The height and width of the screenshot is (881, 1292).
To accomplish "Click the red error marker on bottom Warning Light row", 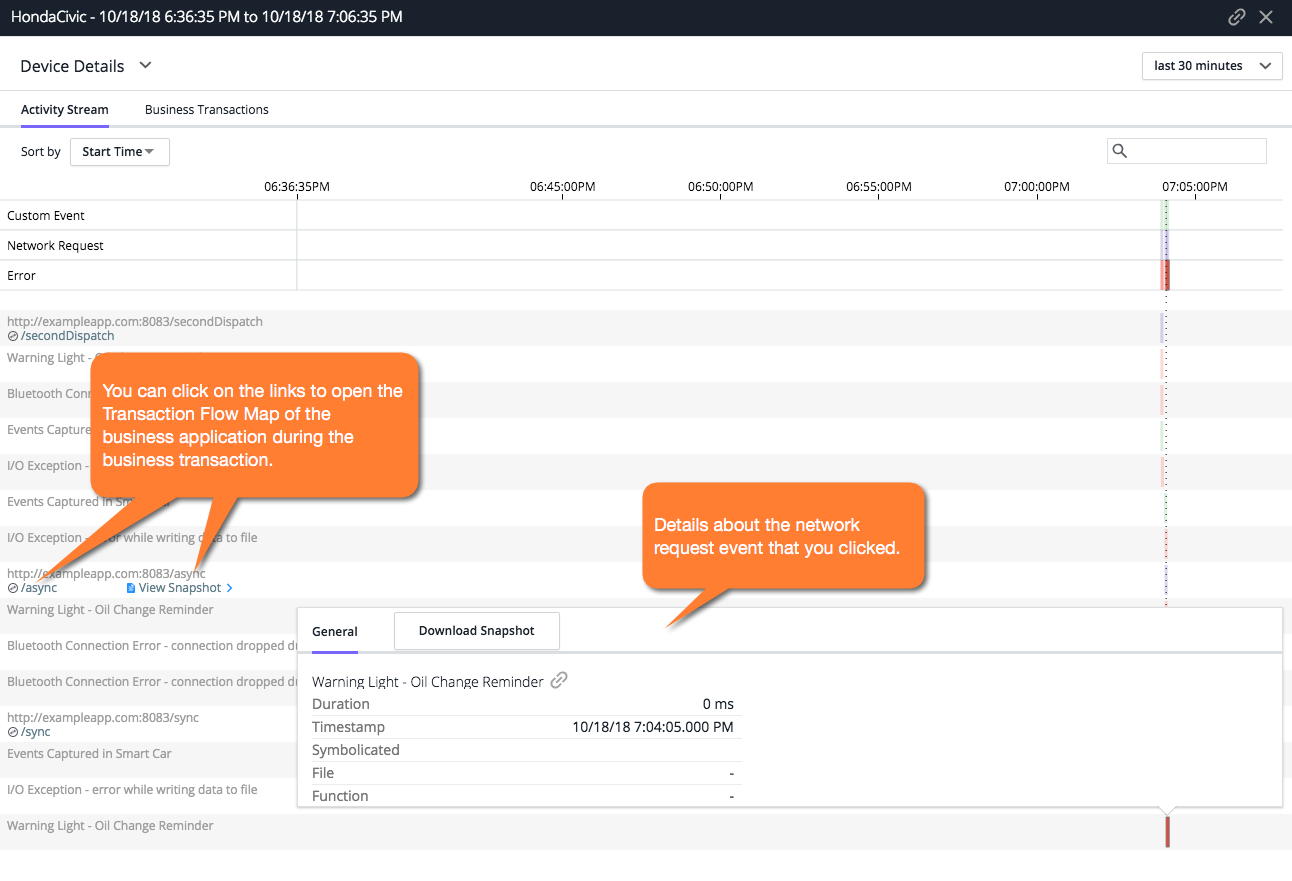I will click(x=1167, y=831).
